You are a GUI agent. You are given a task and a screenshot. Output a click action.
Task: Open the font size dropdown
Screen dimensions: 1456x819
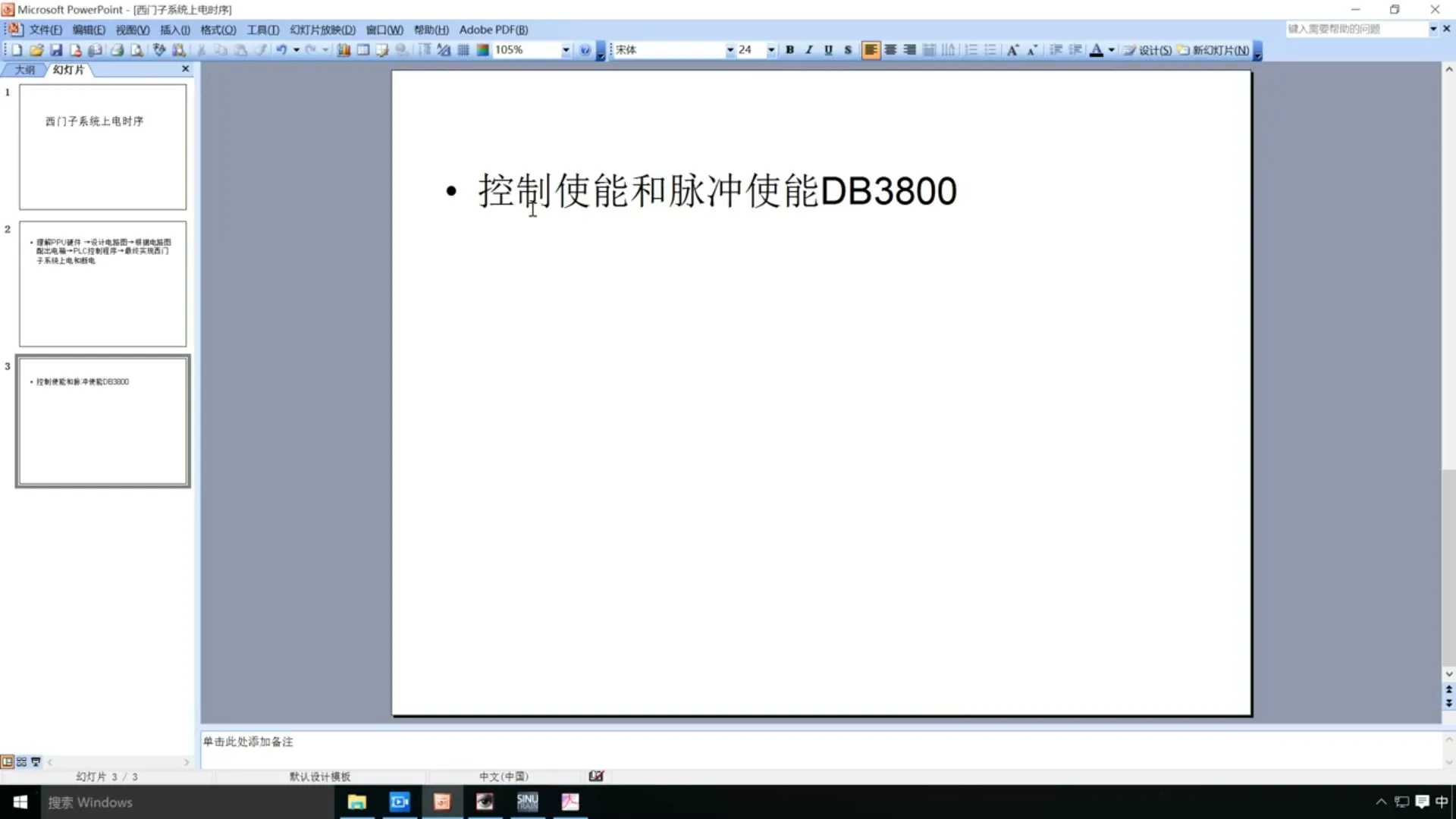pos(770,49)
